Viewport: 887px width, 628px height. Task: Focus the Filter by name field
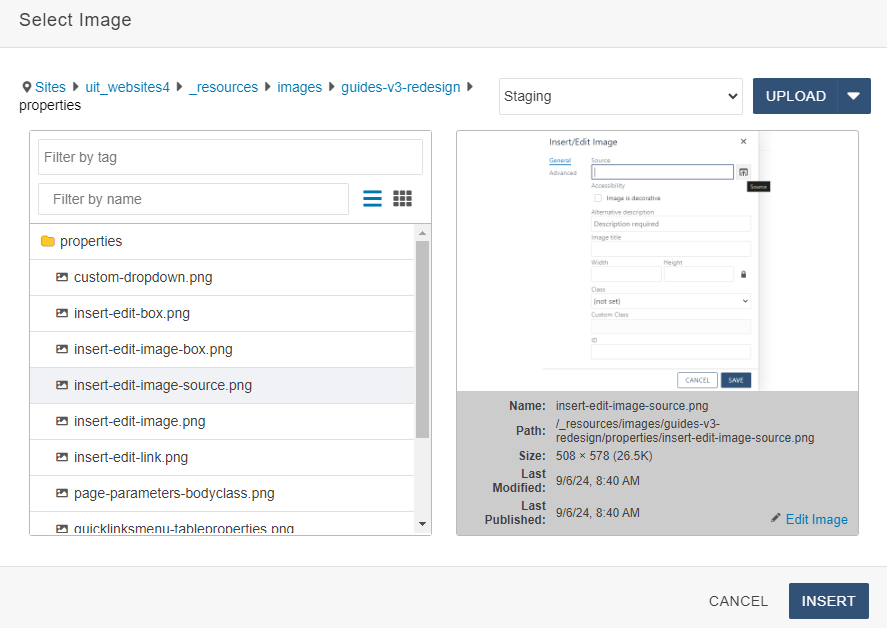193,199
